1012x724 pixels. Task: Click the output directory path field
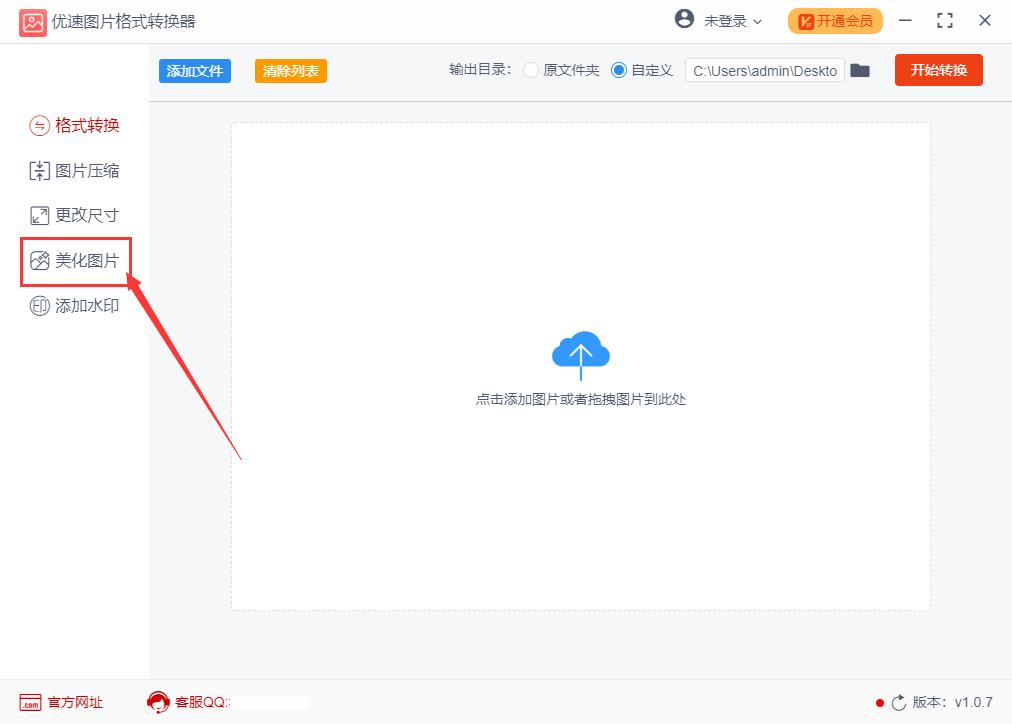point(764,70)
